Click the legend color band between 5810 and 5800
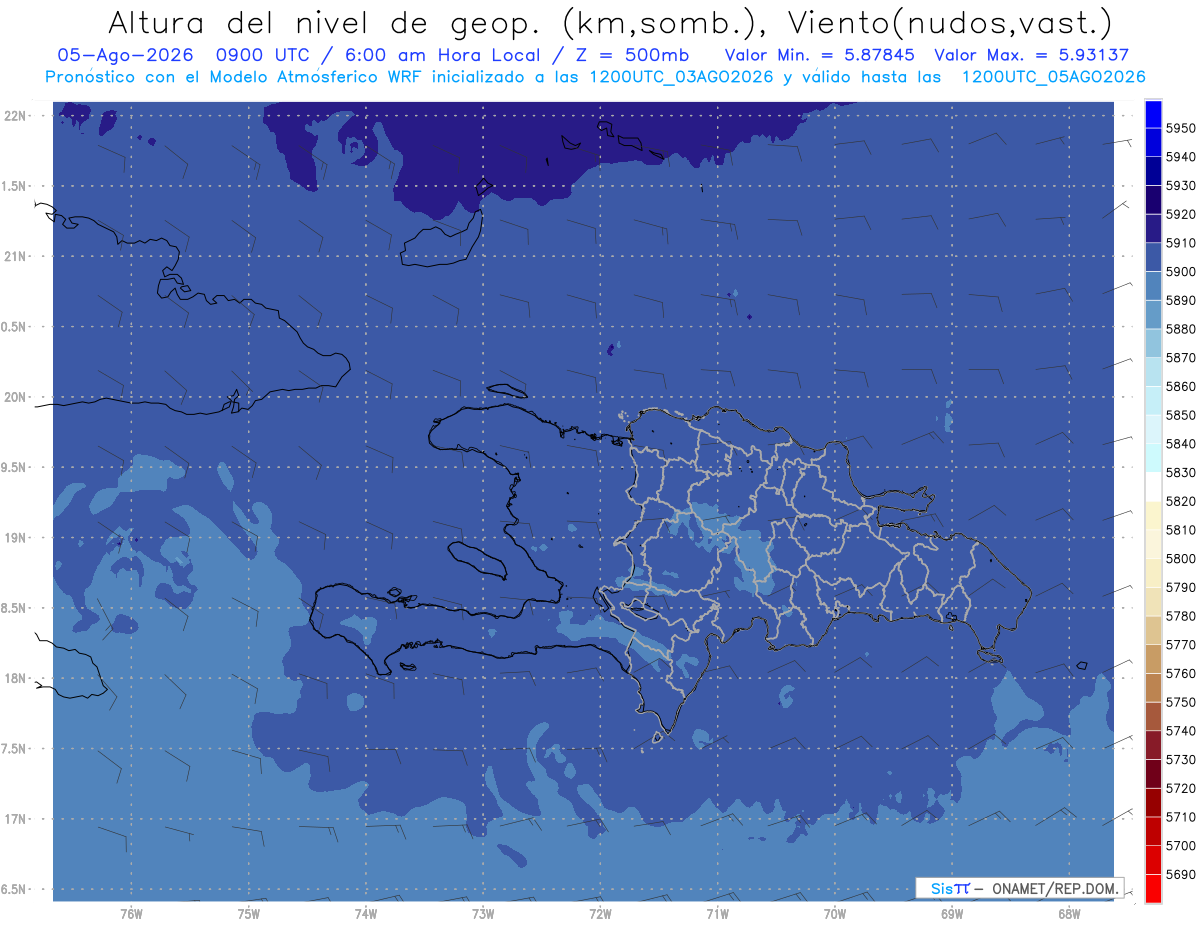1200x927 pixels. pyautogui.click(x=1153, y=544)
